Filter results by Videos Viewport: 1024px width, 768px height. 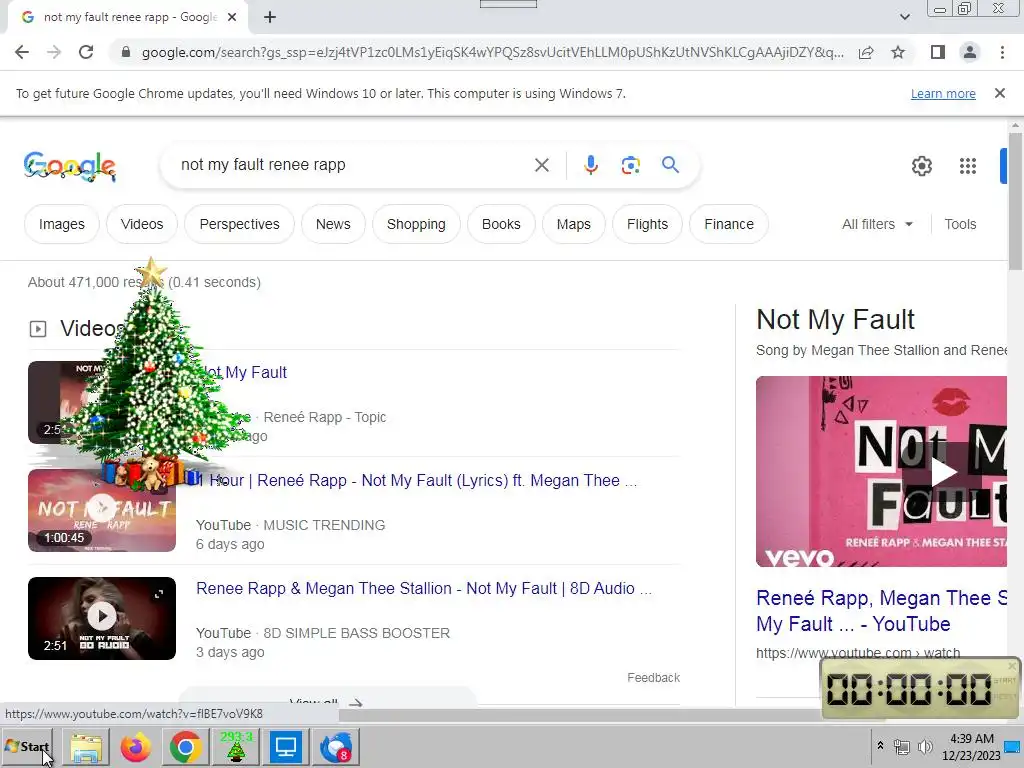coord(142,224)
